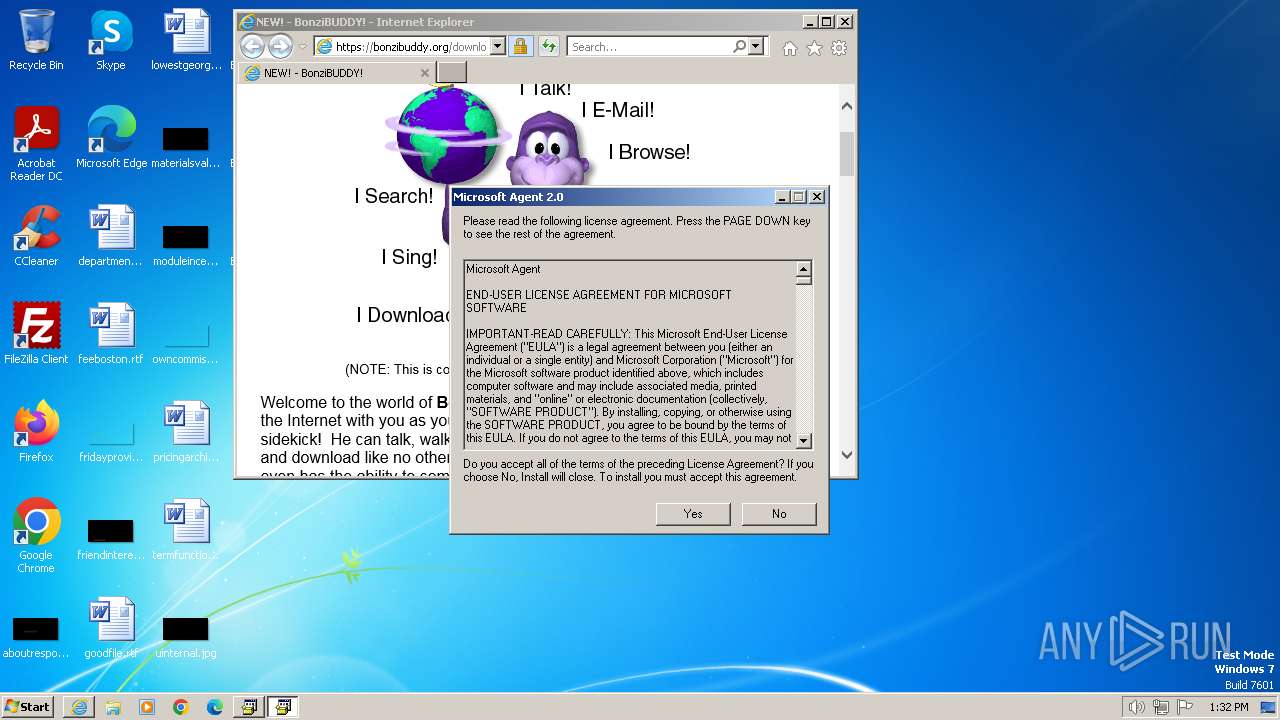Click the Yes button to accept license
The height and width of the screenshot is (720, 1280).
click(693, 513)
